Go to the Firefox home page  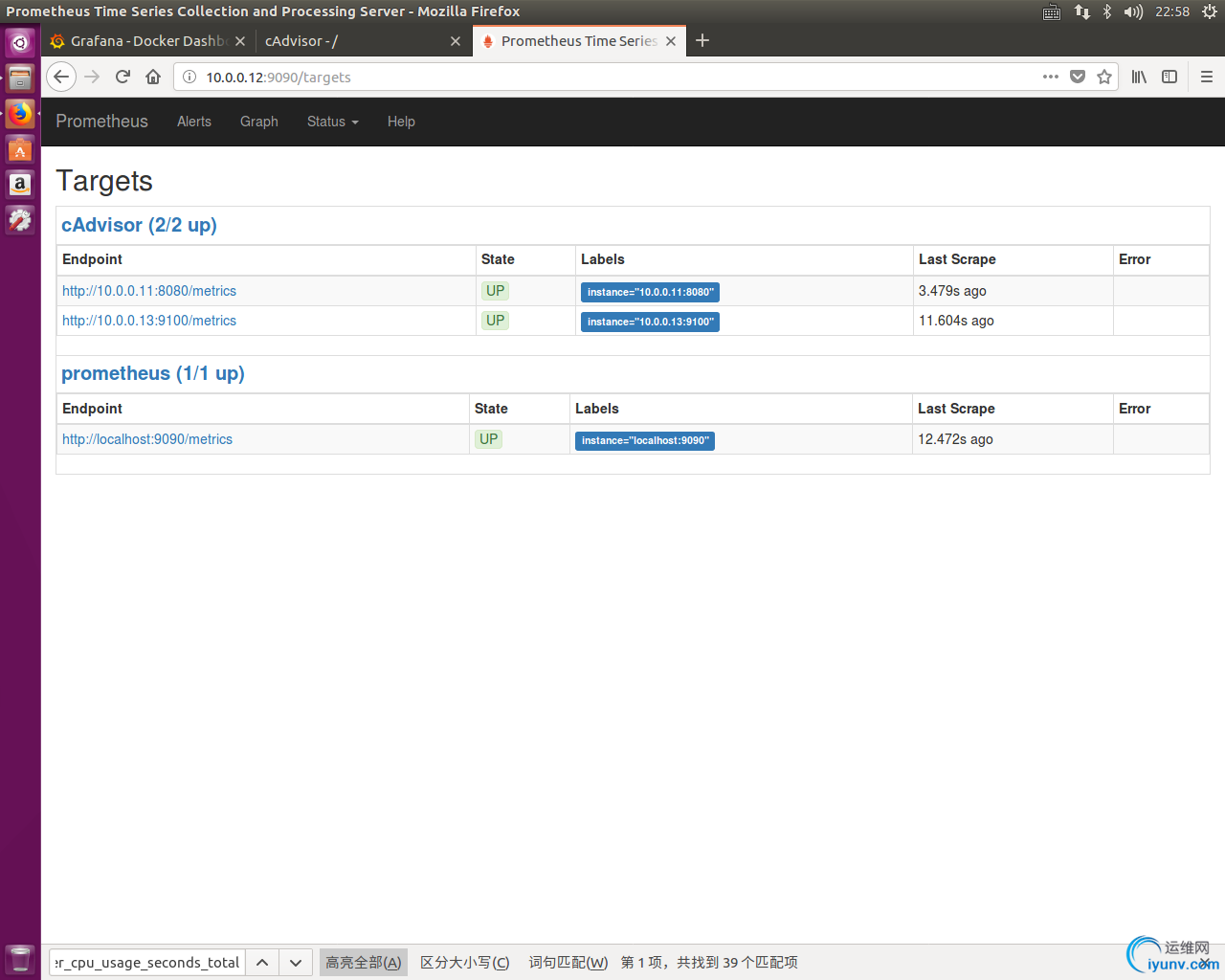[x=153, y=77]
